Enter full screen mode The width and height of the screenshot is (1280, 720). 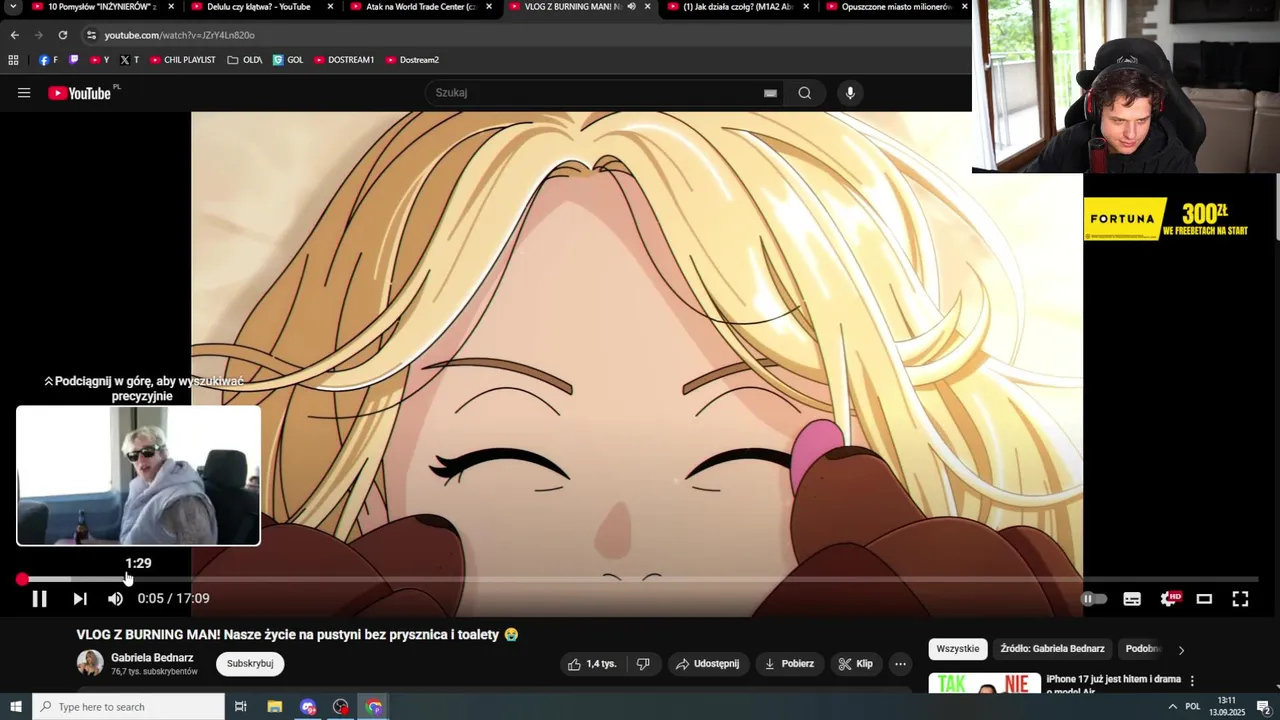tap(1240, 599)
